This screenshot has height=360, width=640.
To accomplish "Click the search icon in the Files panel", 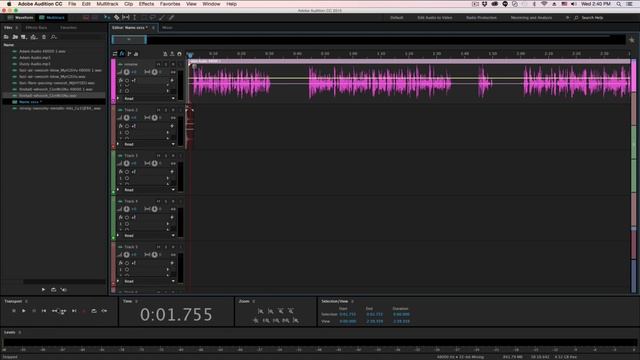I will point(53,37).
